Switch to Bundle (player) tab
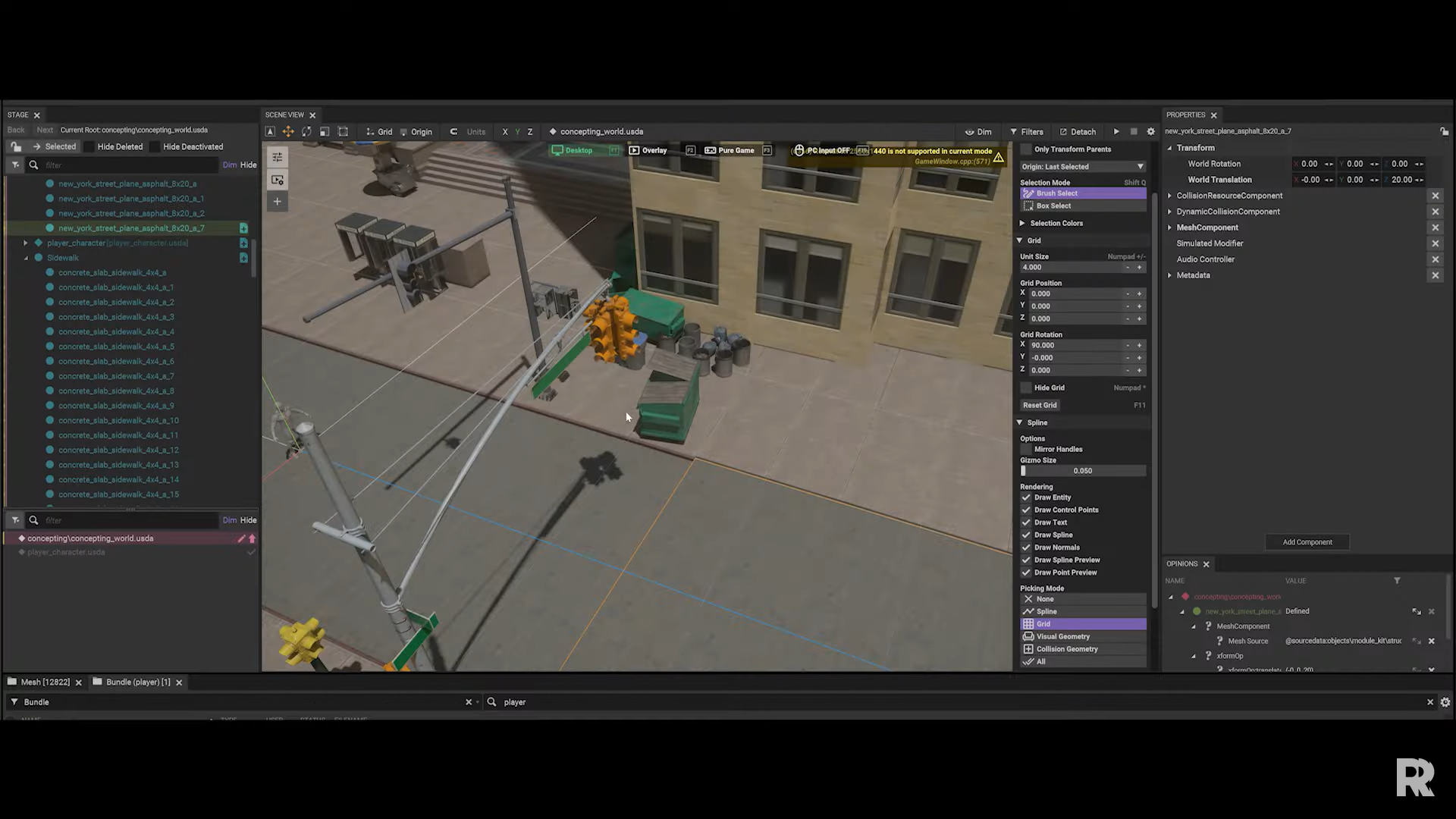1456x819 pixels. tap(137, 682)
